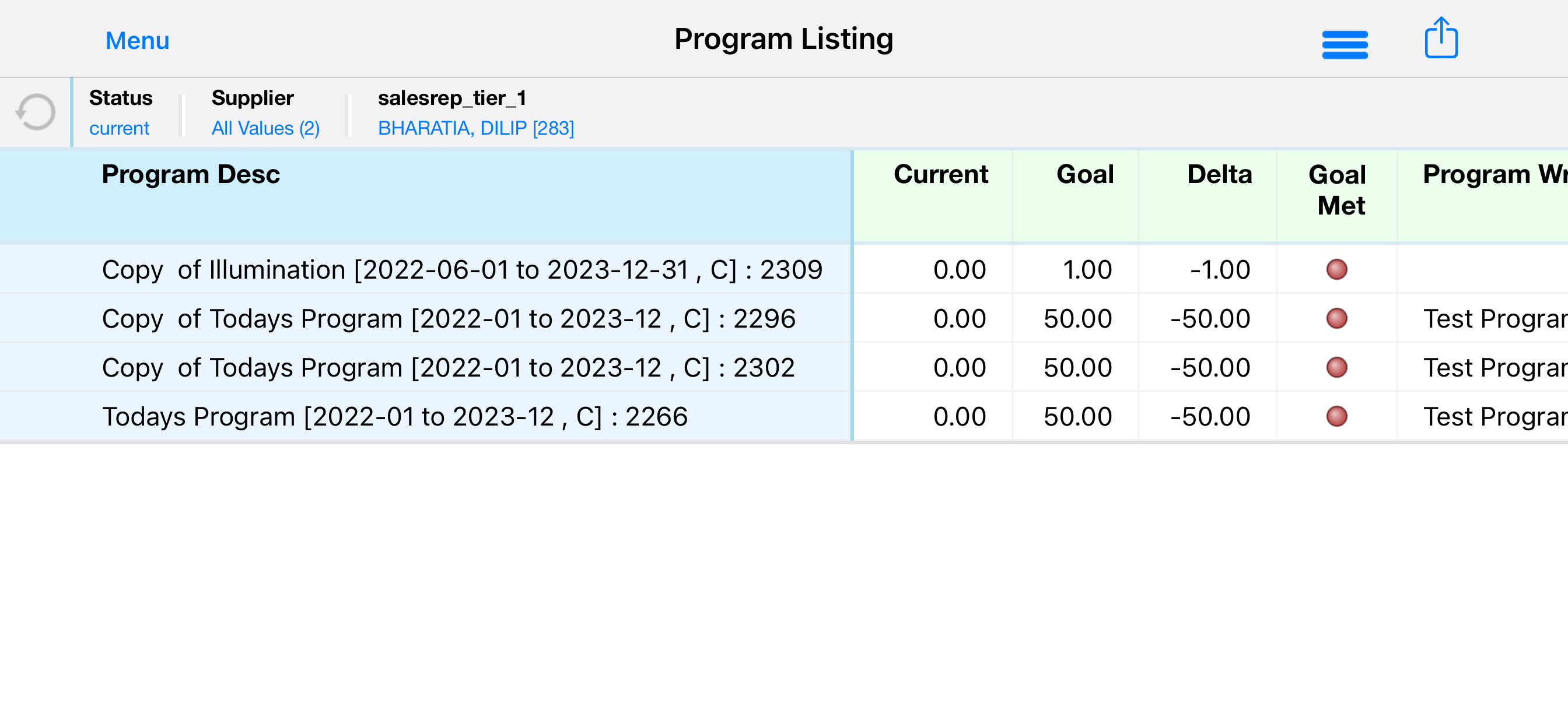Click red Goal Met indicator for program 2309
Image resolution: width=1568 pixels, height=724 pixels.
pyautogui.click(x=1336, y=269)
